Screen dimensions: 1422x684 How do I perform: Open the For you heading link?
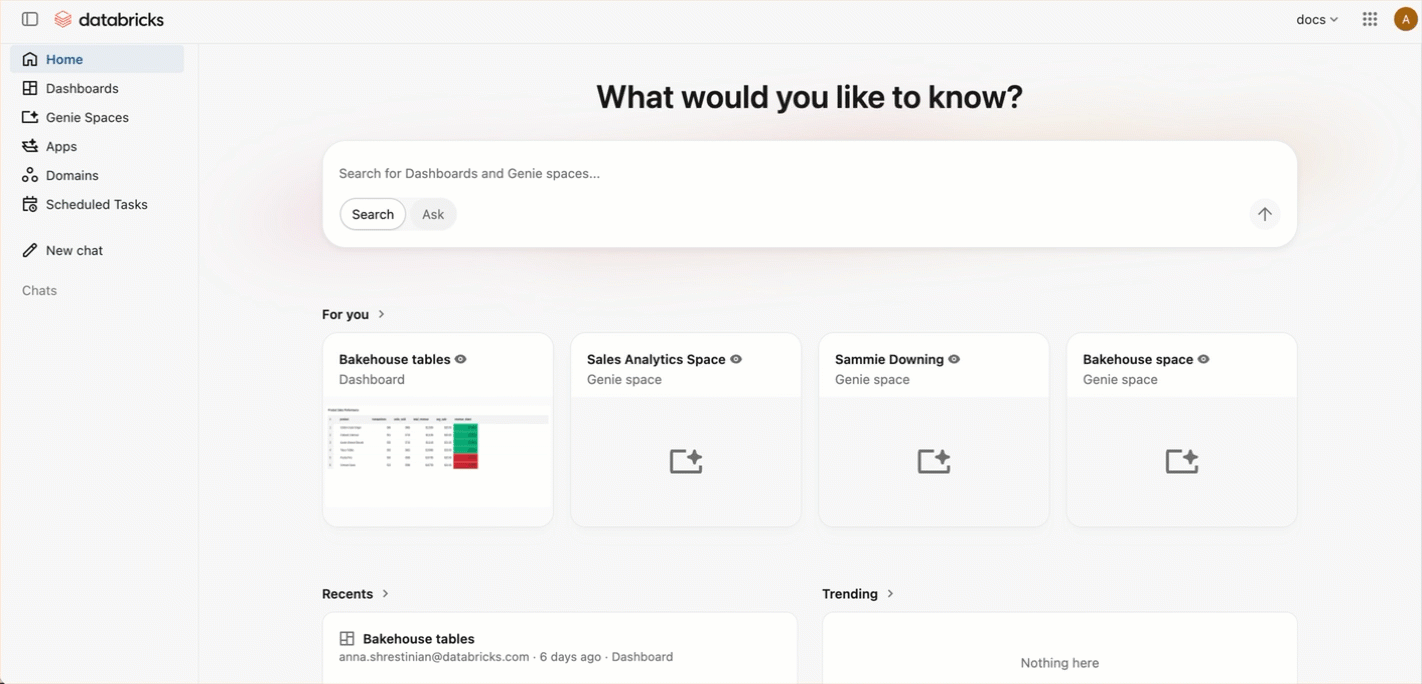point(345,314)
